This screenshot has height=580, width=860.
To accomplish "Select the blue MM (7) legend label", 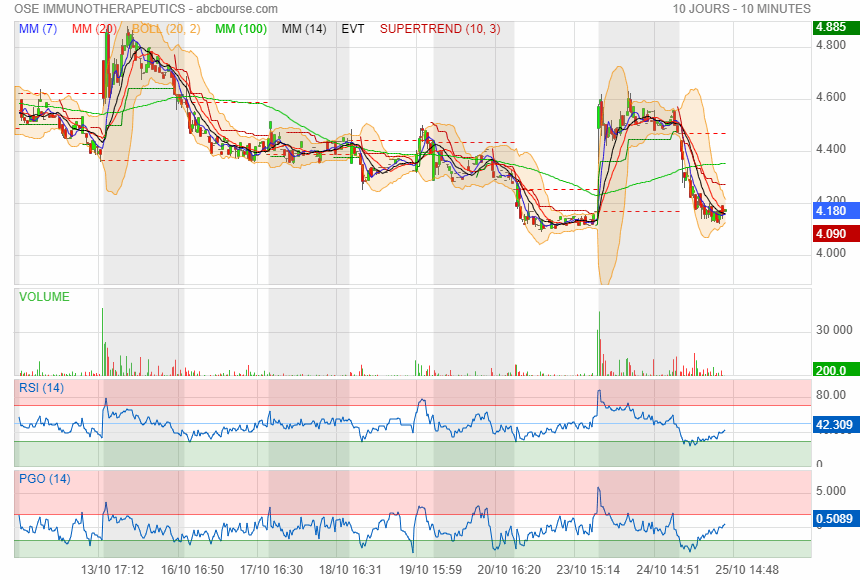I will (38, 29).
